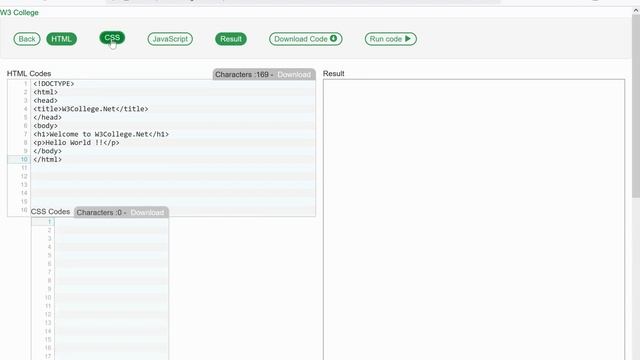Image resolution: width=640 pixels, height=360 pixels.
Task: Click the download arrow icon in Download Code
Action: tap(333, 38)
